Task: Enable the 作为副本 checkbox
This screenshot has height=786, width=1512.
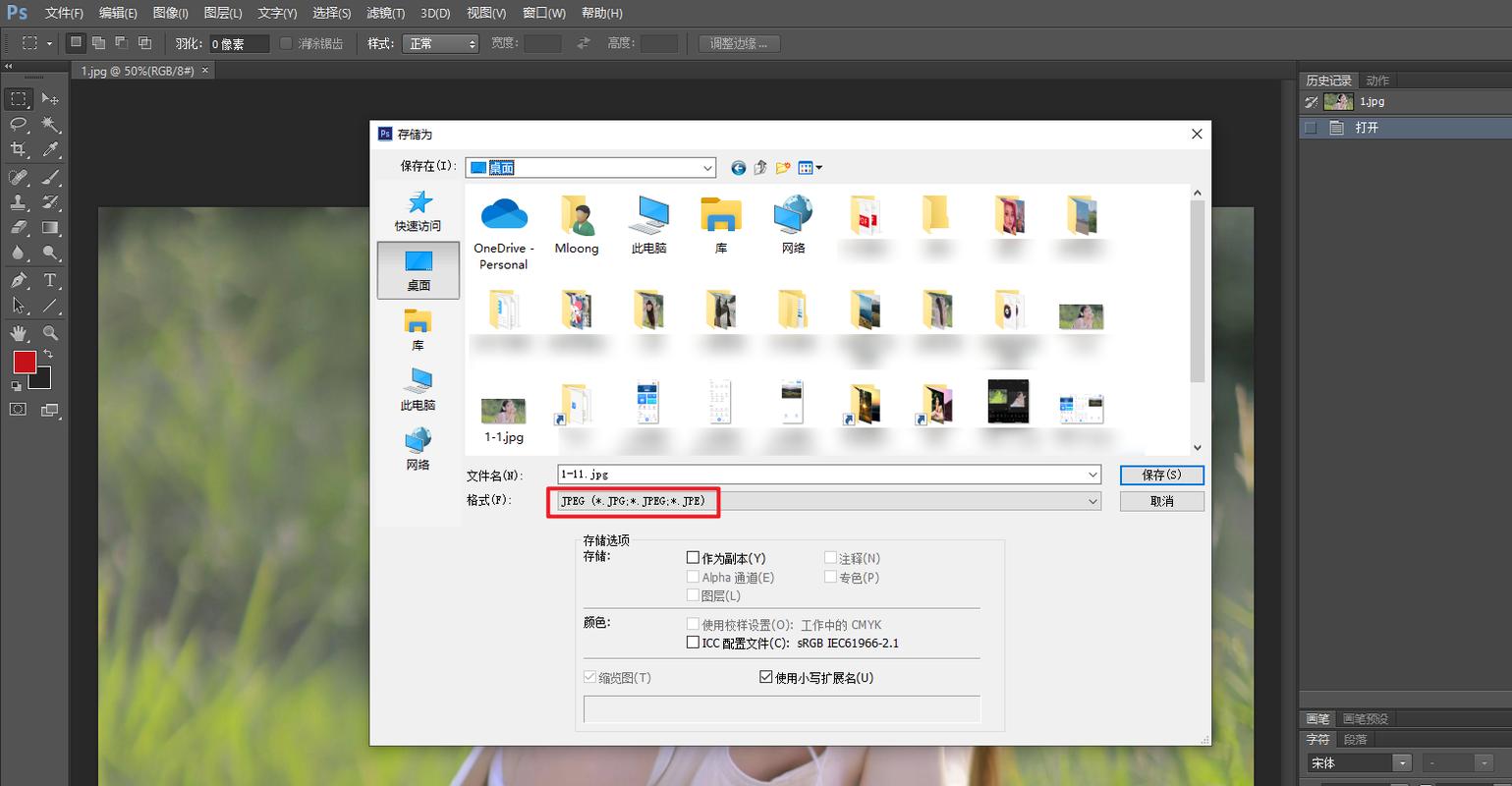Action: click(694, 557)
